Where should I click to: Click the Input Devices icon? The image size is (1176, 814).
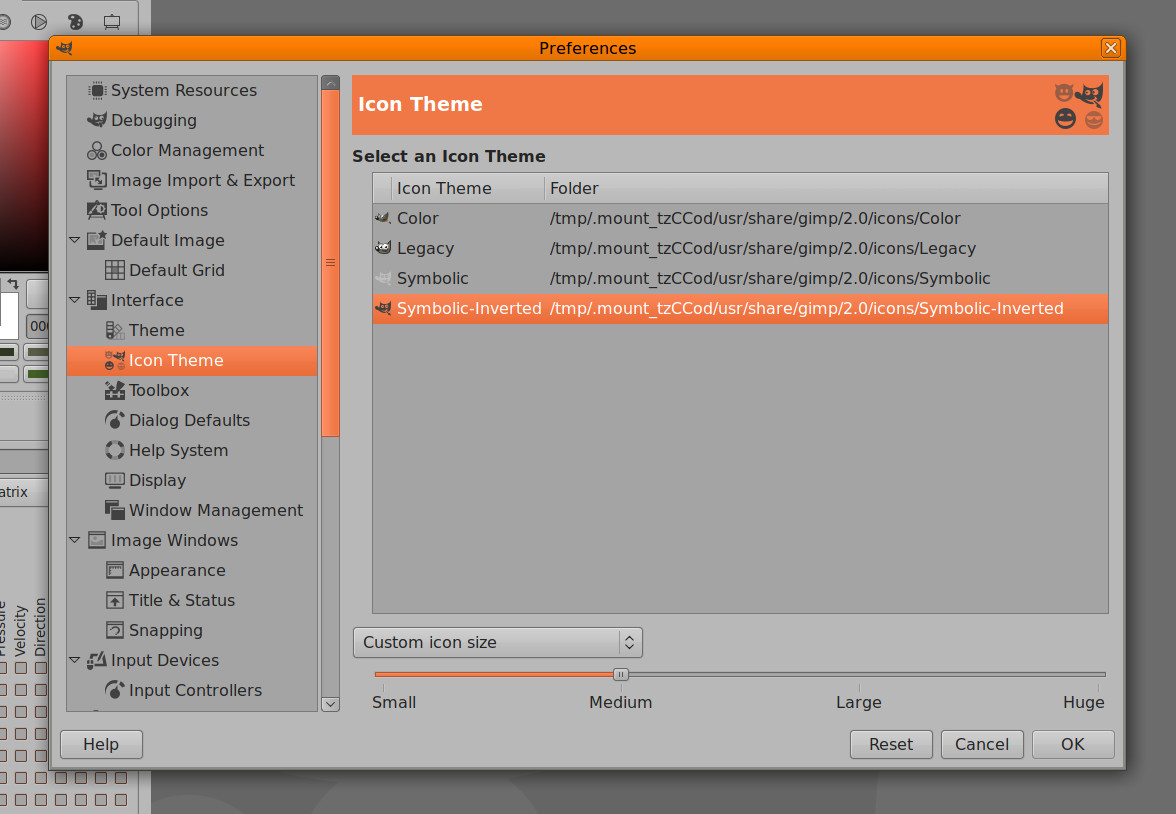(97, 660)
